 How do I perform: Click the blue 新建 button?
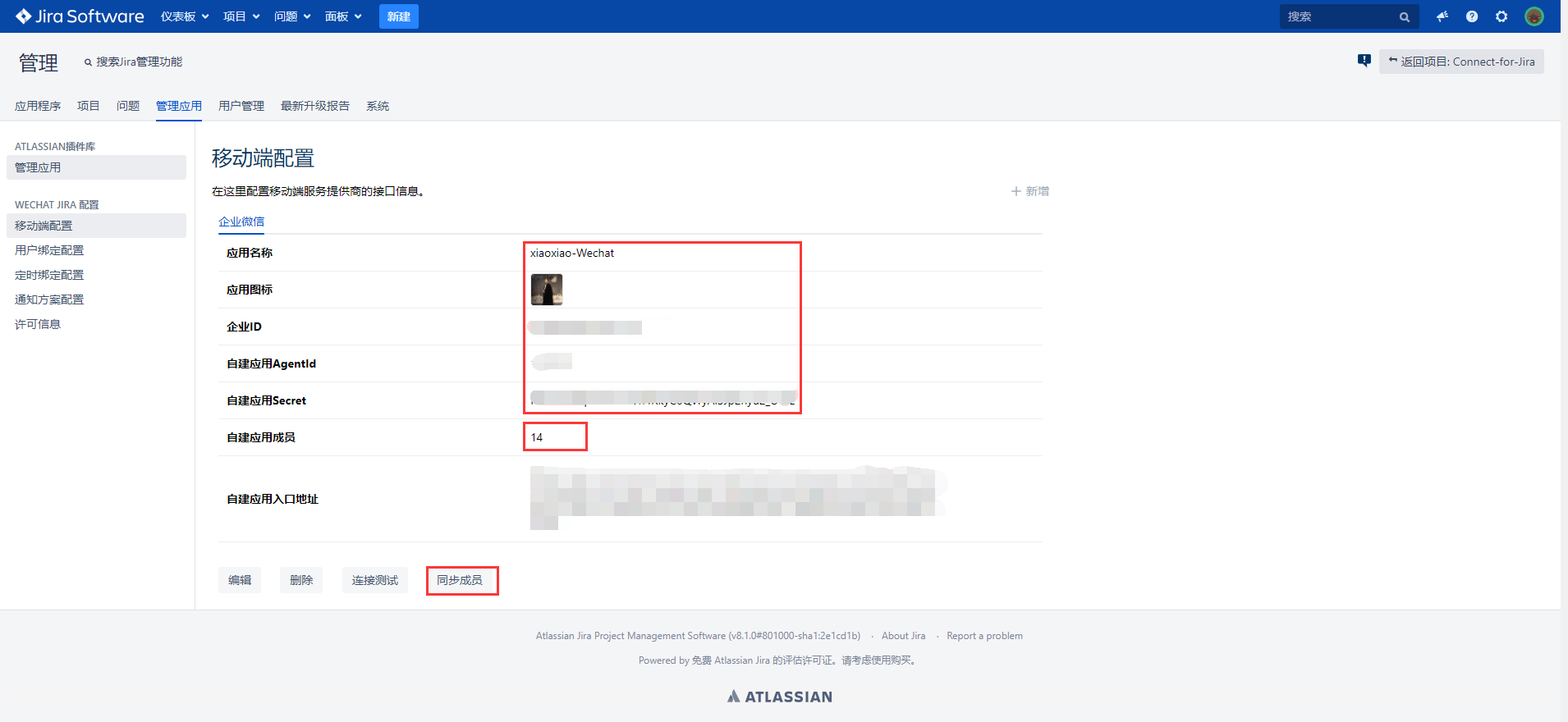click(399, 16)
